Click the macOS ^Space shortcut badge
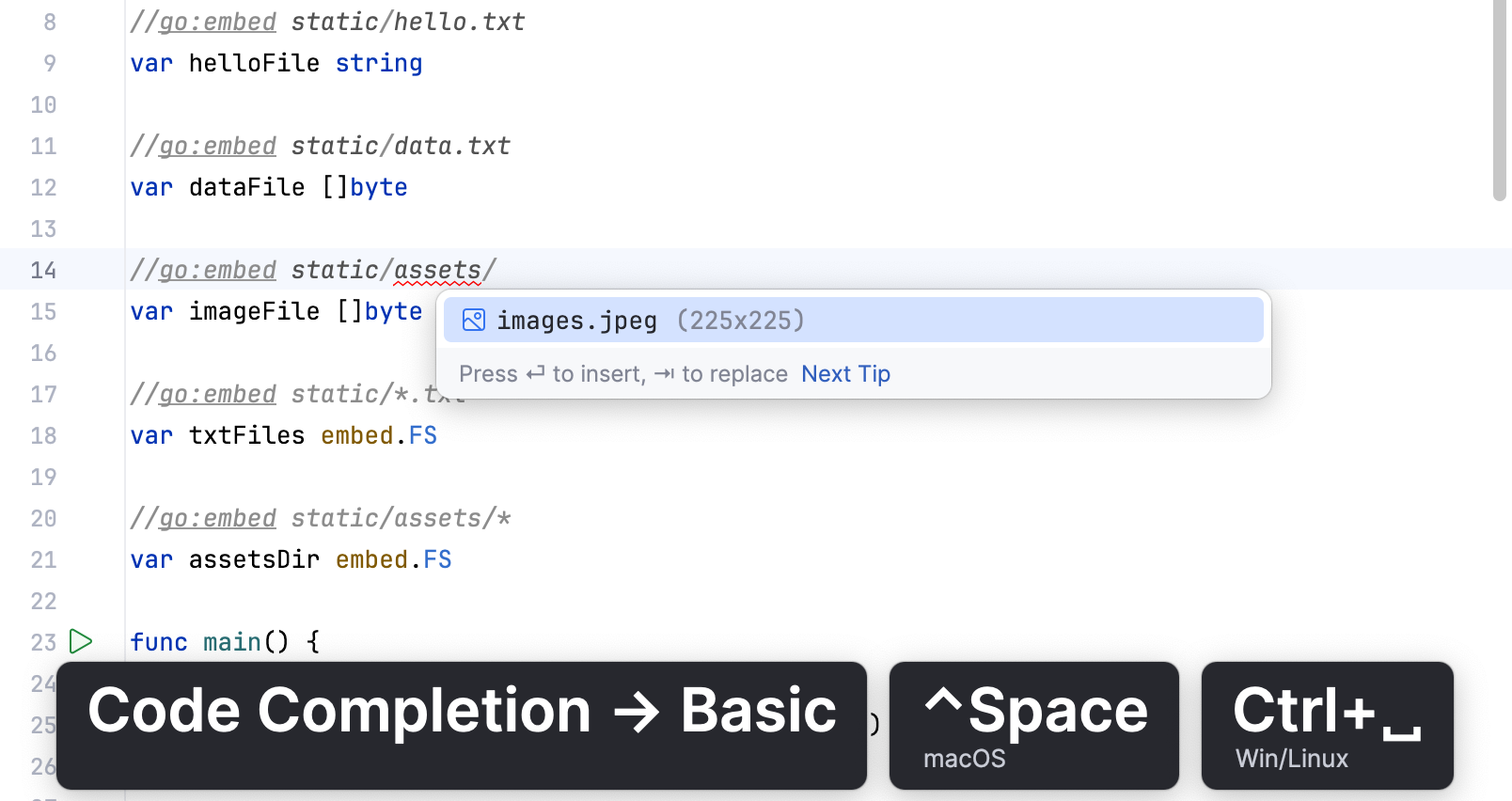The height and width of the screenshot is (801, 1512). click(1033, 725)
